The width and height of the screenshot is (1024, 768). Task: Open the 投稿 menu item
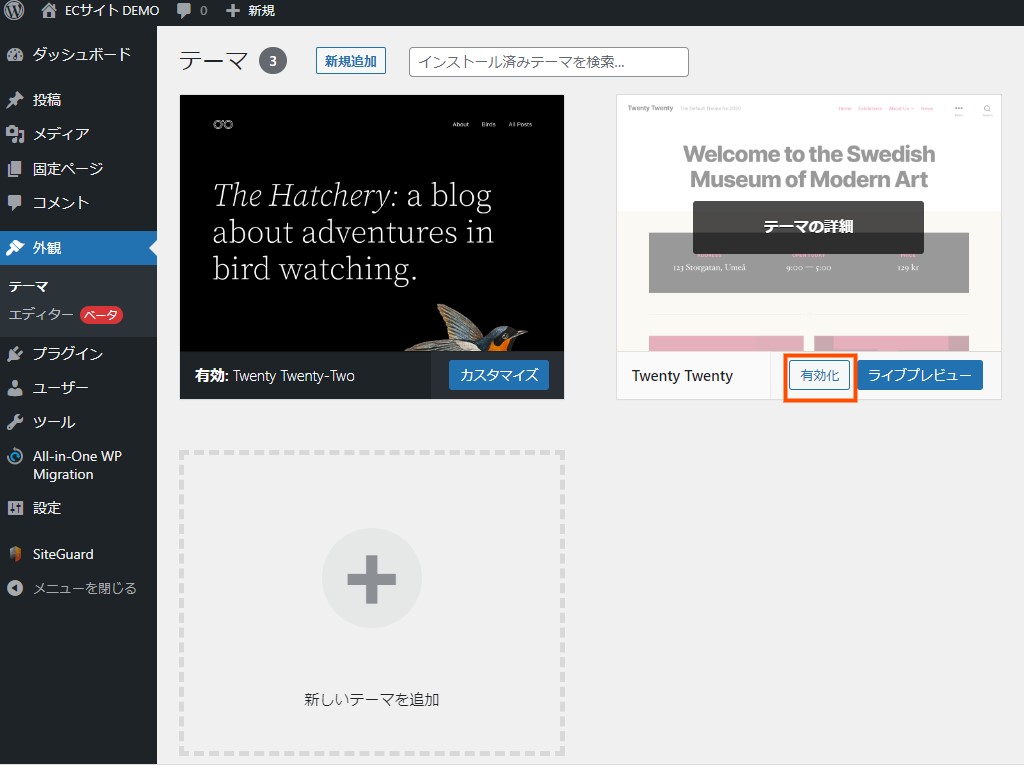click(47, 100)
